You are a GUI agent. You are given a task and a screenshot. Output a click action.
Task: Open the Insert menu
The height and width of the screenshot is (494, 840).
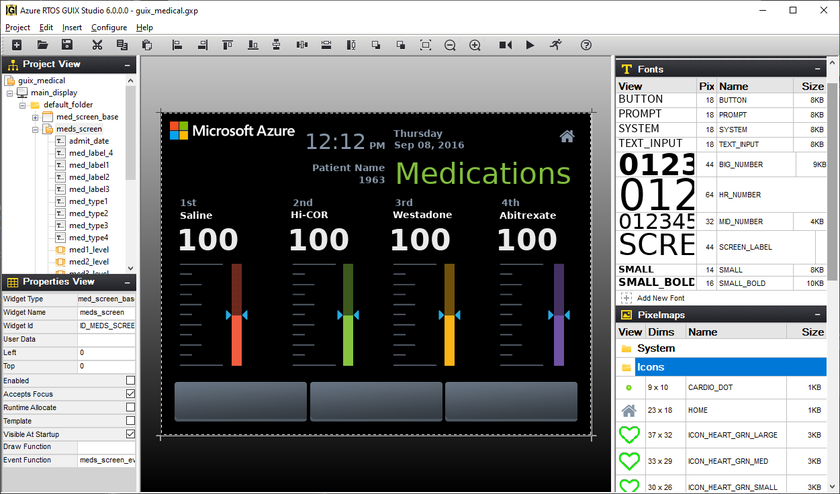click(x=72, y=27)
